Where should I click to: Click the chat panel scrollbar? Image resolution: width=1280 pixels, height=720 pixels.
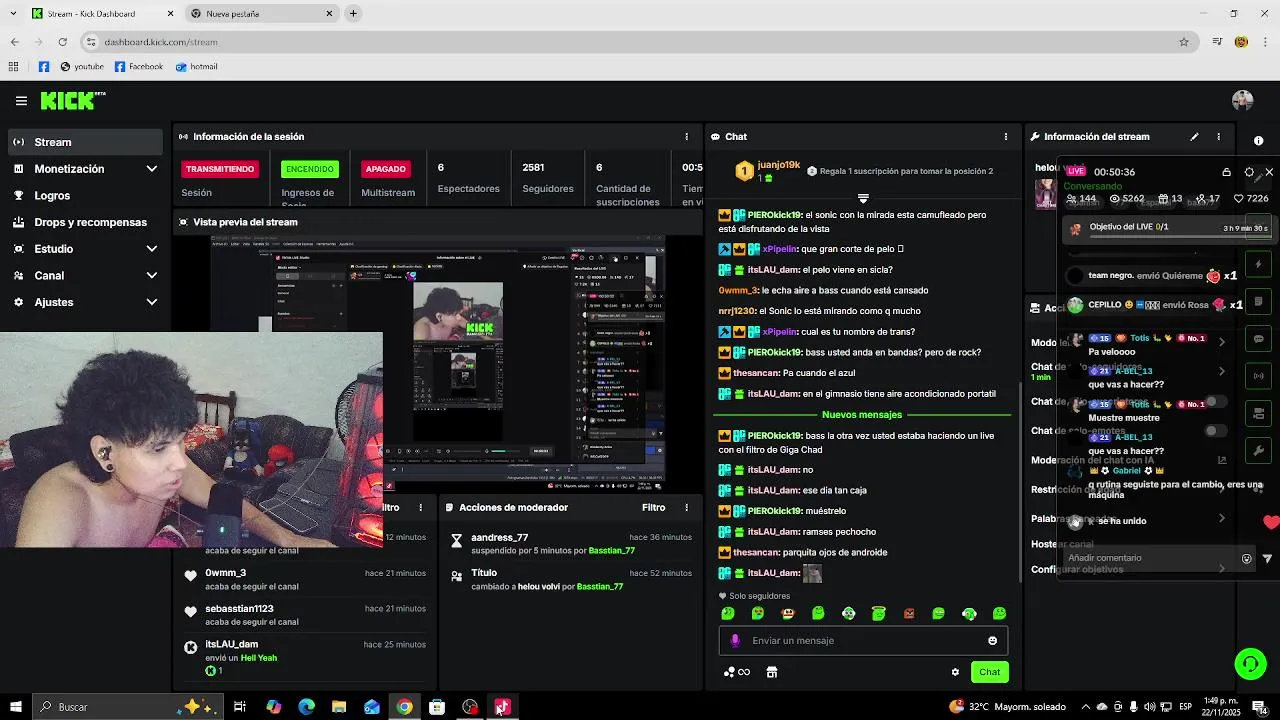1020,480
